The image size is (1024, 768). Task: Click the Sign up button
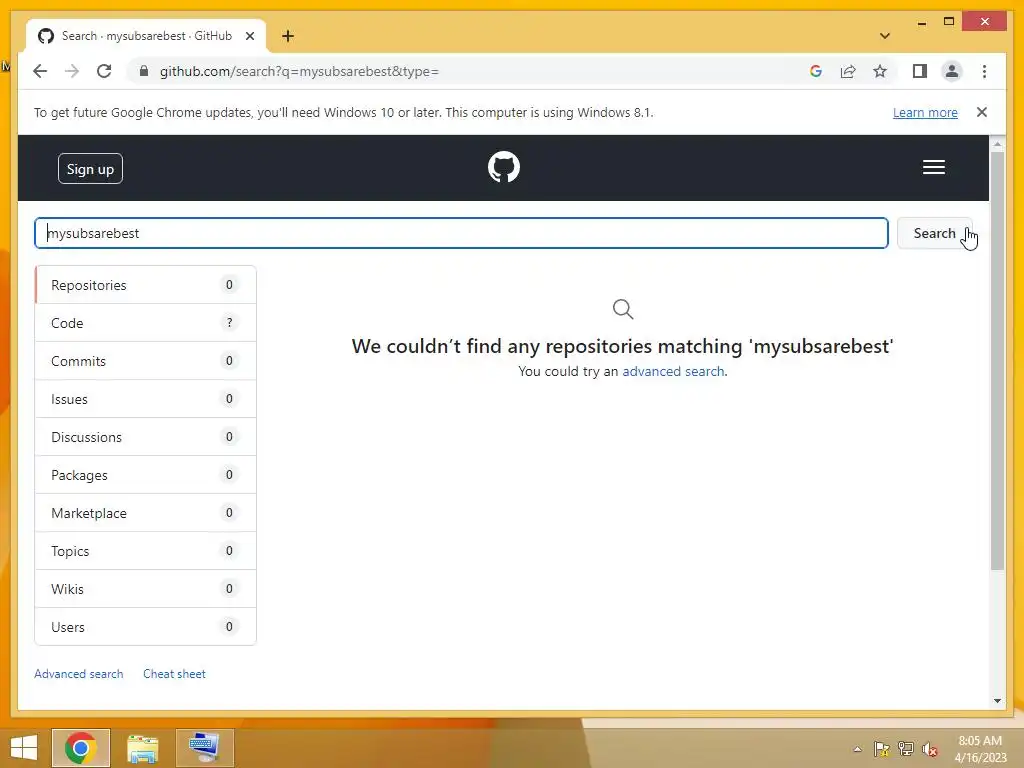pyautogui.click(x=90, y=168)
